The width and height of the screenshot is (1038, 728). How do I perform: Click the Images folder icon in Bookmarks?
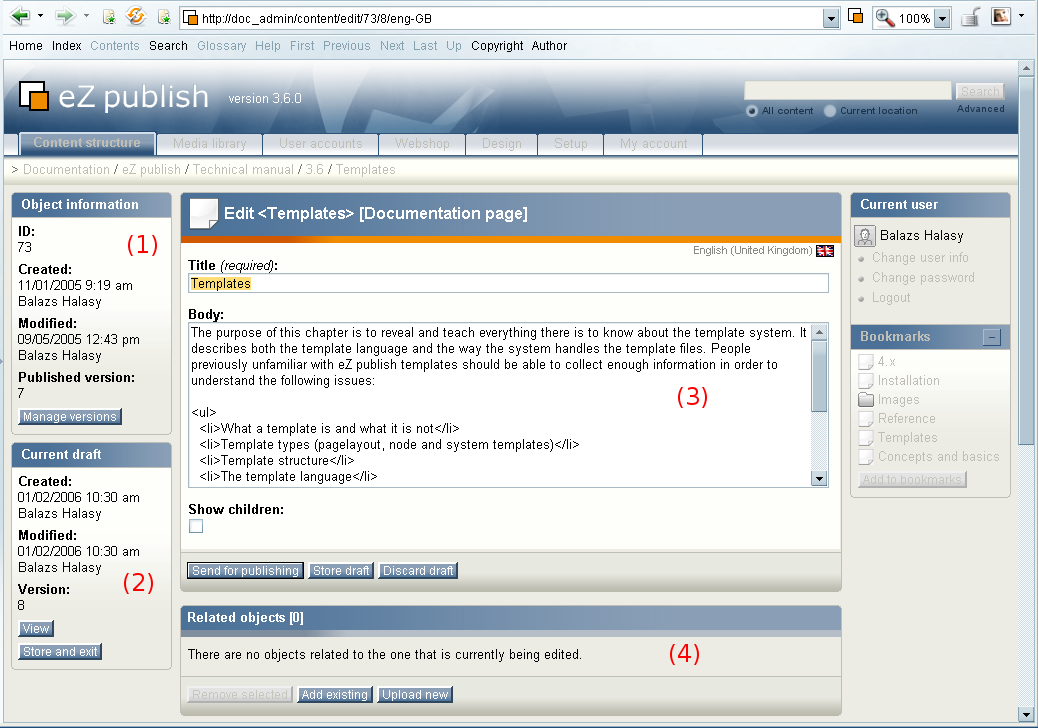coord(866,399)
